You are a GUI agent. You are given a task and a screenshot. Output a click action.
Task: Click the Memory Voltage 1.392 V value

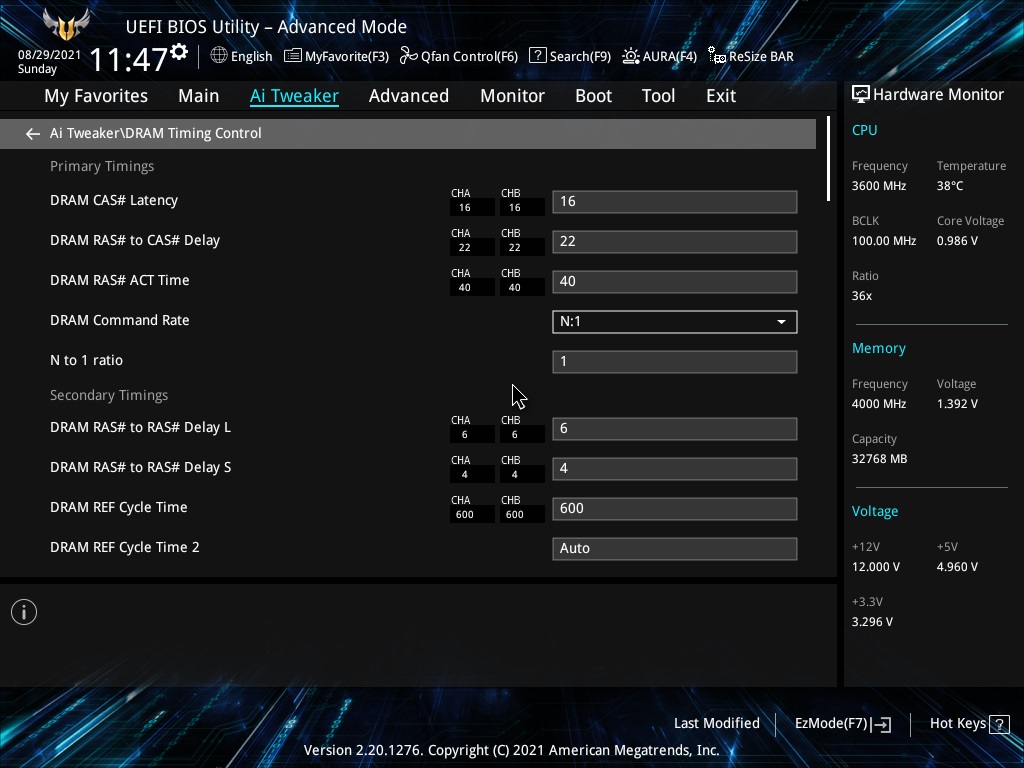pos(957,404)
